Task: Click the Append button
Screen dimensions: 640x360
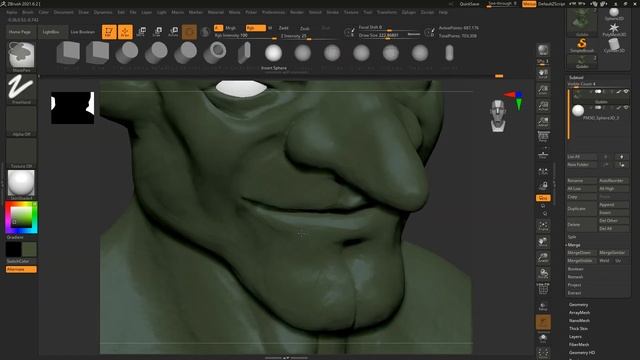Action: click(x=613, y=205)
